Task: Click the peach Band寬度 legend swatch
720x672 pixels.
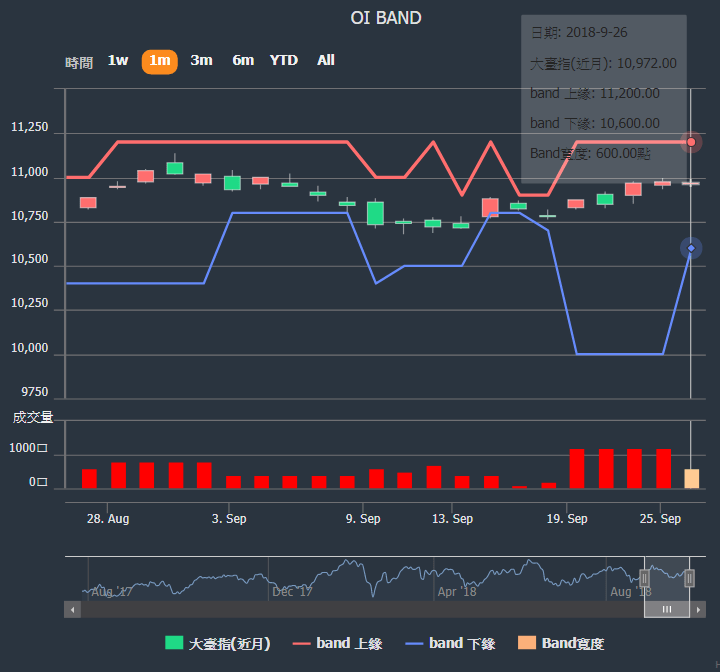Action: pos(526,644)
